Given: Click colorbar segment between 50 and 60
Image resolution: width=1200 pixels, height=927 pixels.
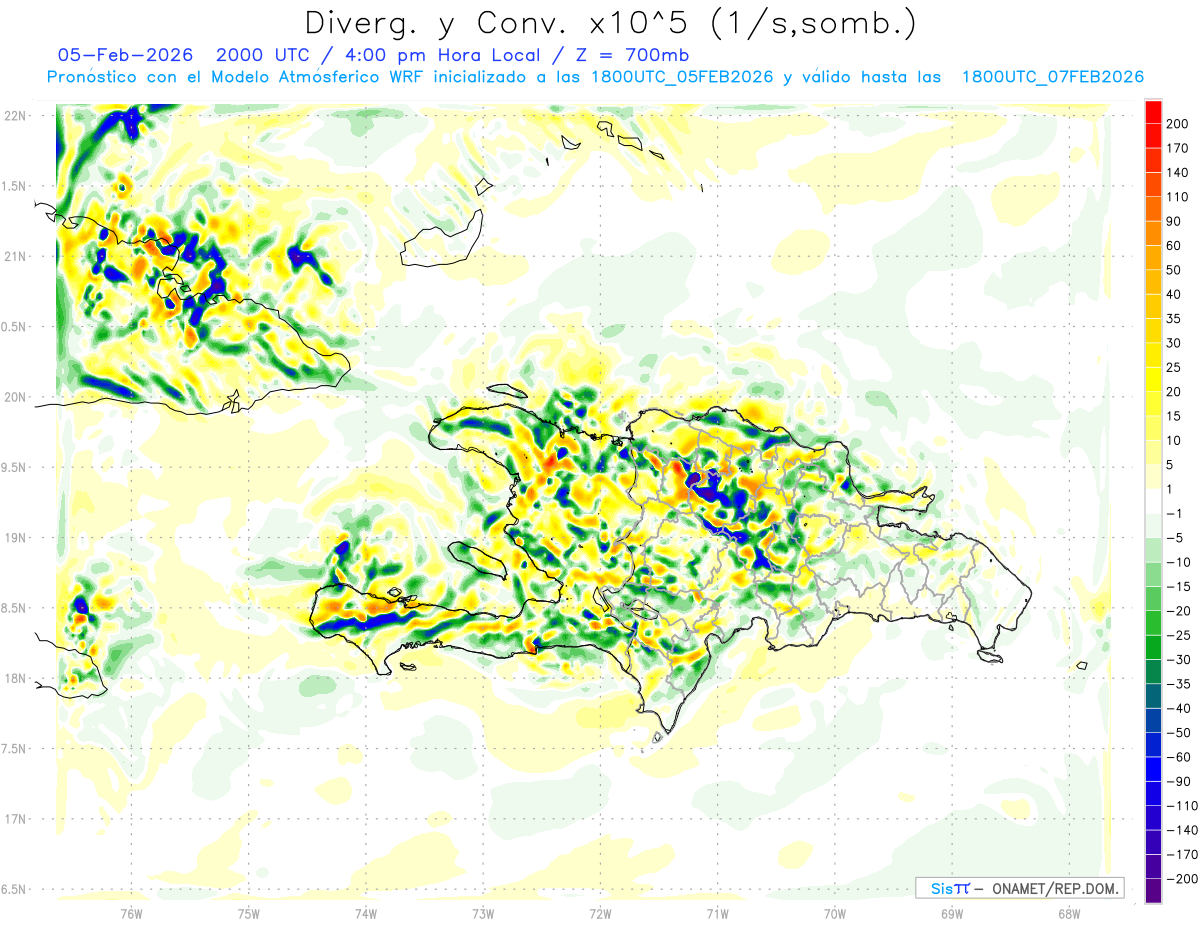Looking at the screenshot, I should click(1153, 258).
